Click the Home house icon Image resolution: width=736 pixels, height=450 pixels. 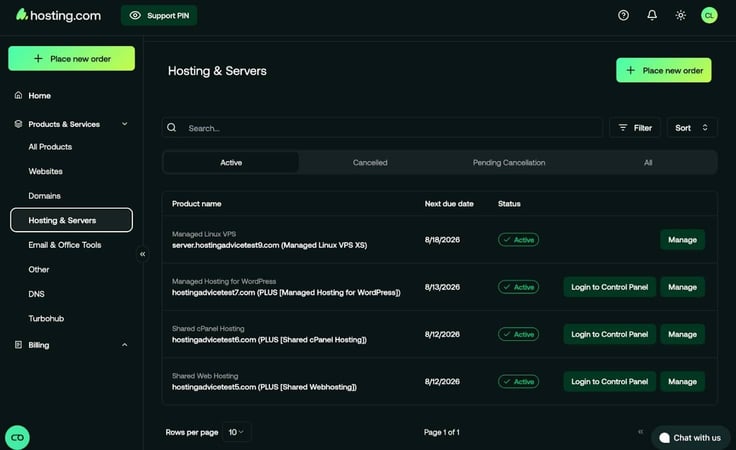coord(18,95)
